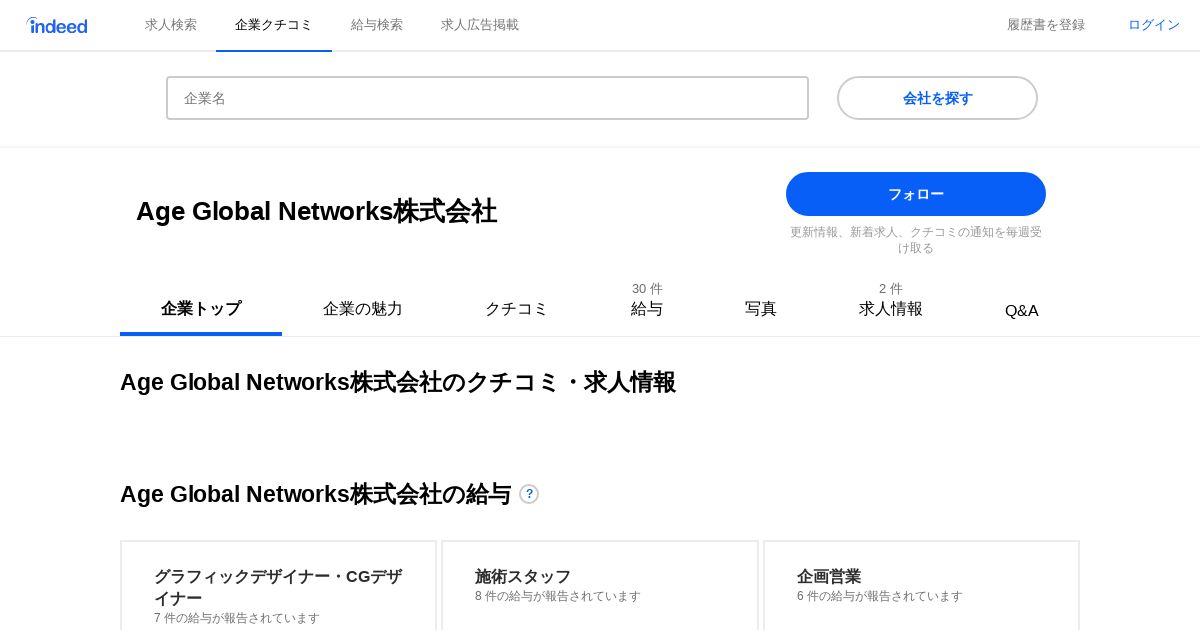1200x630 pixels.
Task: Click the フォロー button
Action: point(916,194)
